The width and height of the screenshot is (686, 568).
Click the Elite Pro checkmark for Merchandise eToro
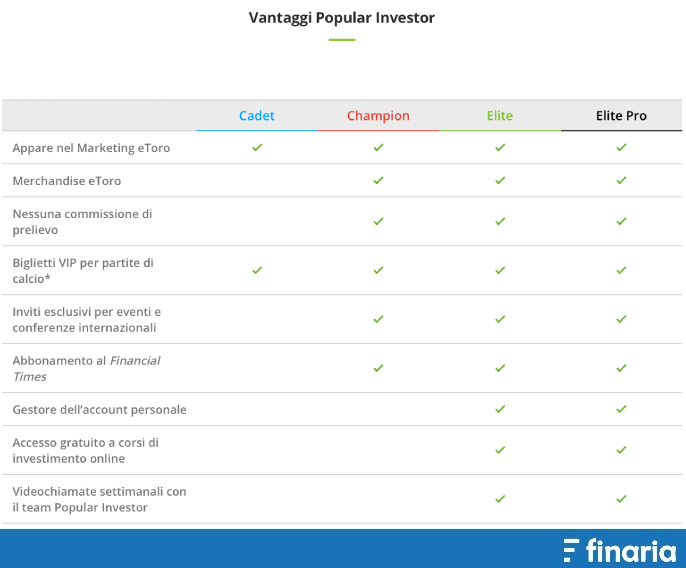pyautogui.click(x=621, y=180)
